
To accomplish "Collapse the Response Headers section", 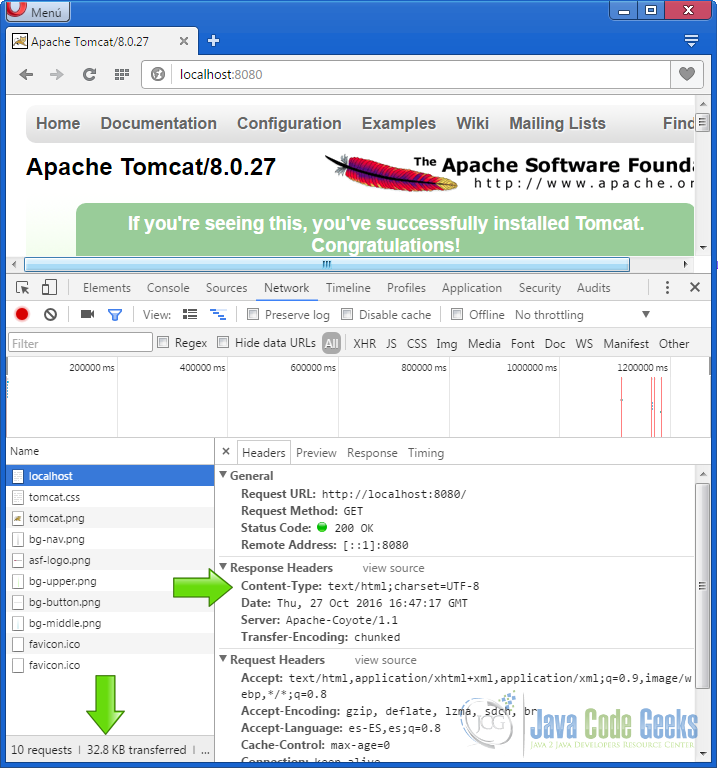I will click(224, 567).
